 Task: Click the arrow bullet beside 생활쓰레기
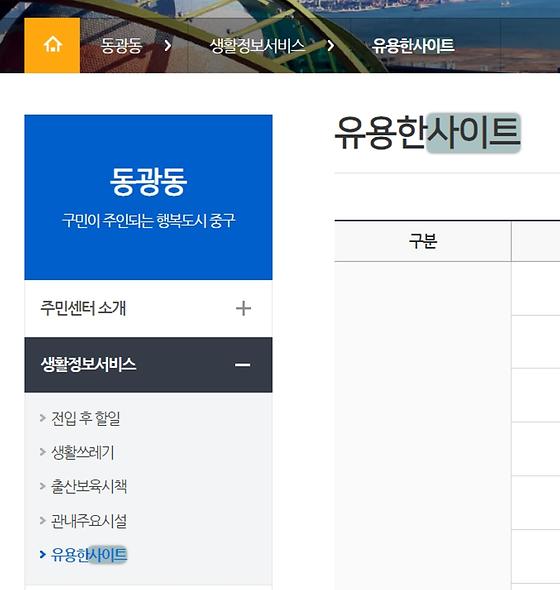tap(43, 452)
